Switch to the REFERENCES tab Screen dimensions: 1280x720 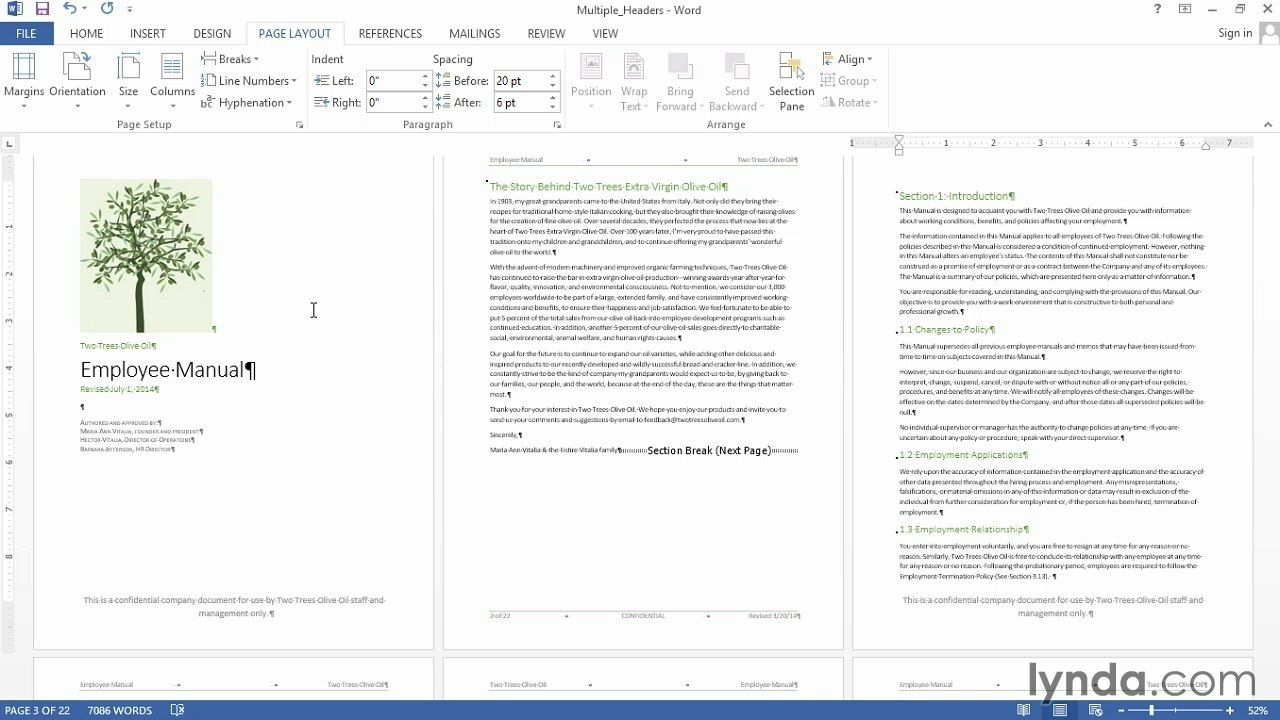point(390,33)
